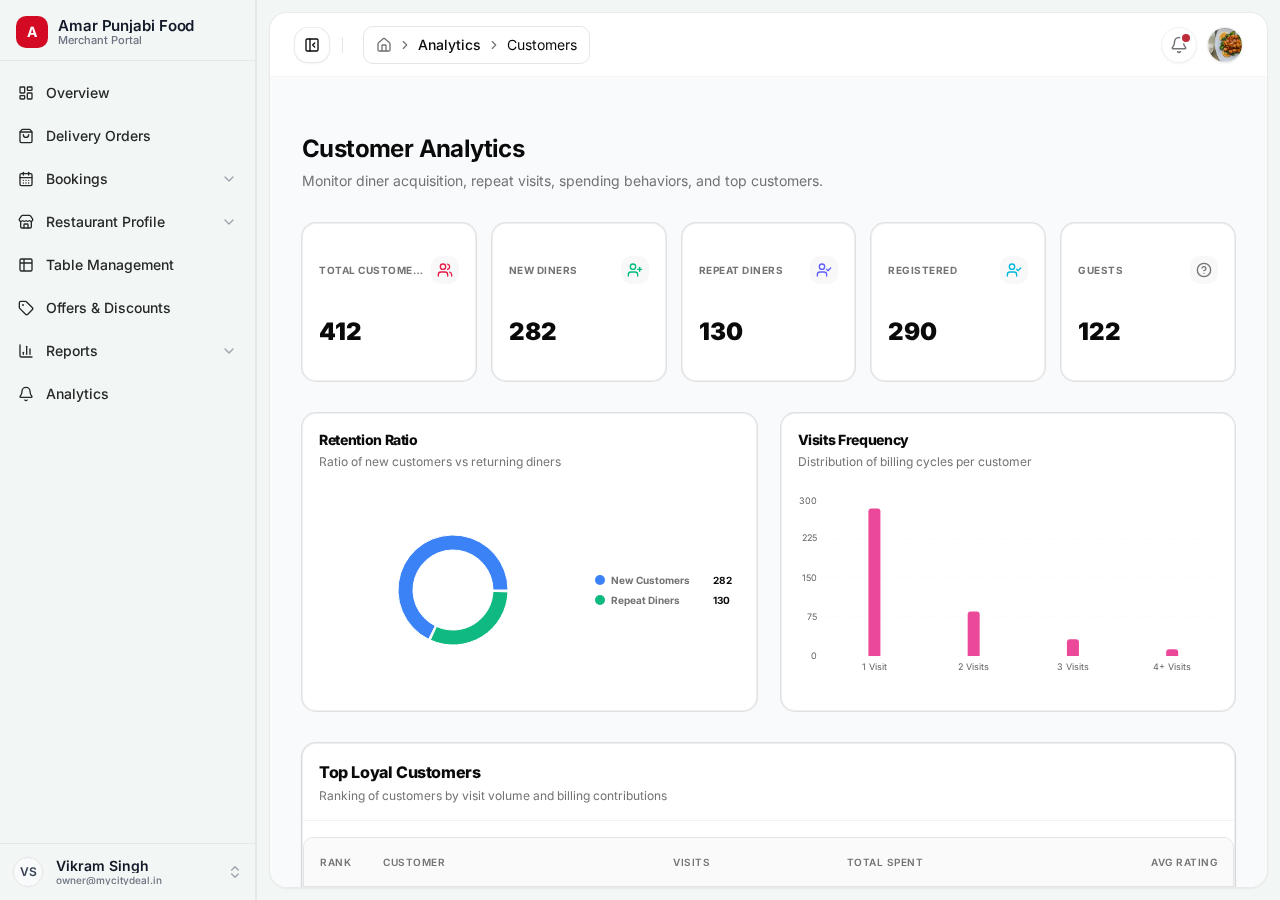This screenshot has height=900, width=1280.
Task: Click Repeat Diners user-check icon
Action: pos(824,270)
